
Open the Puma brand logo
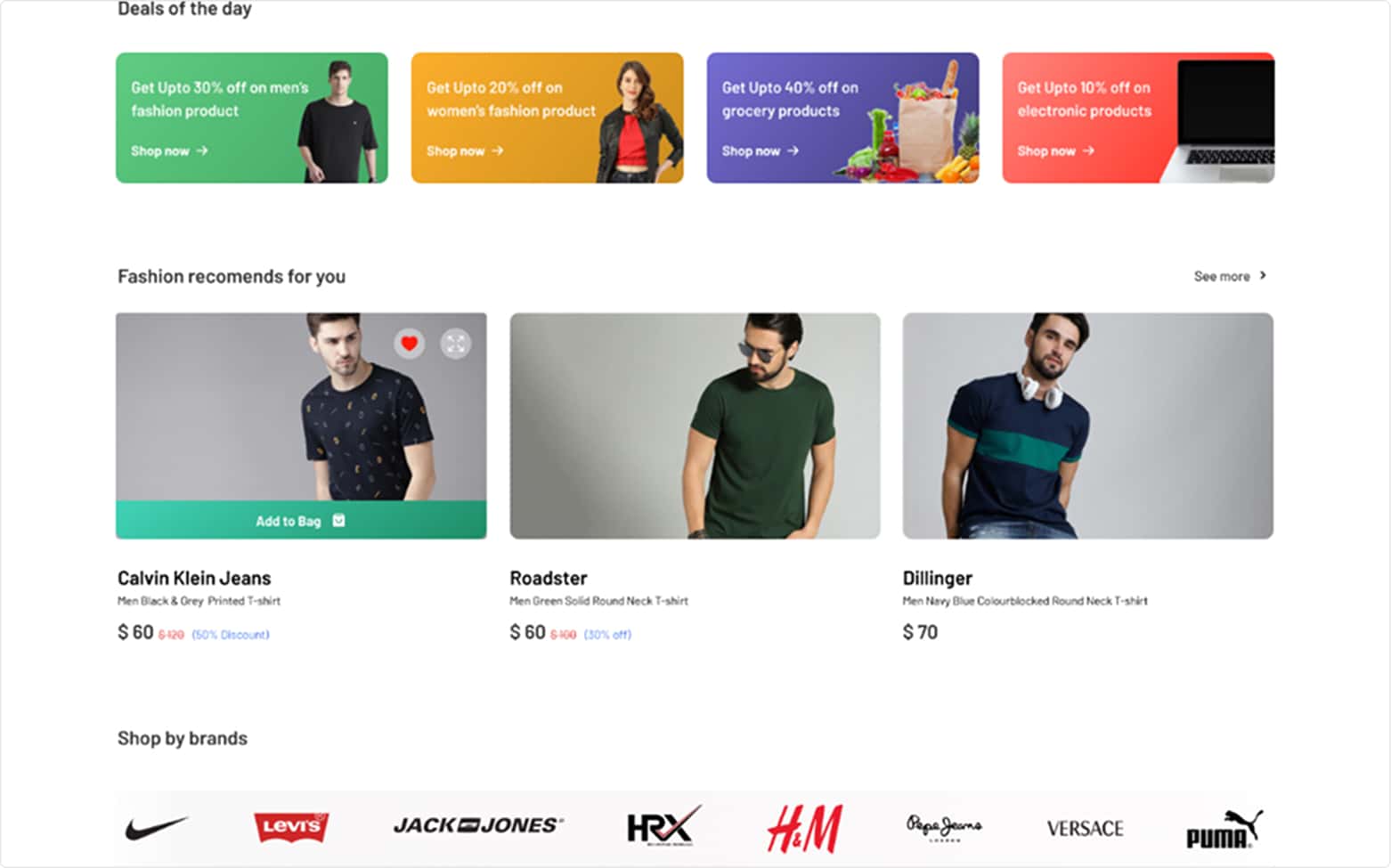(x=1224, y=829)
